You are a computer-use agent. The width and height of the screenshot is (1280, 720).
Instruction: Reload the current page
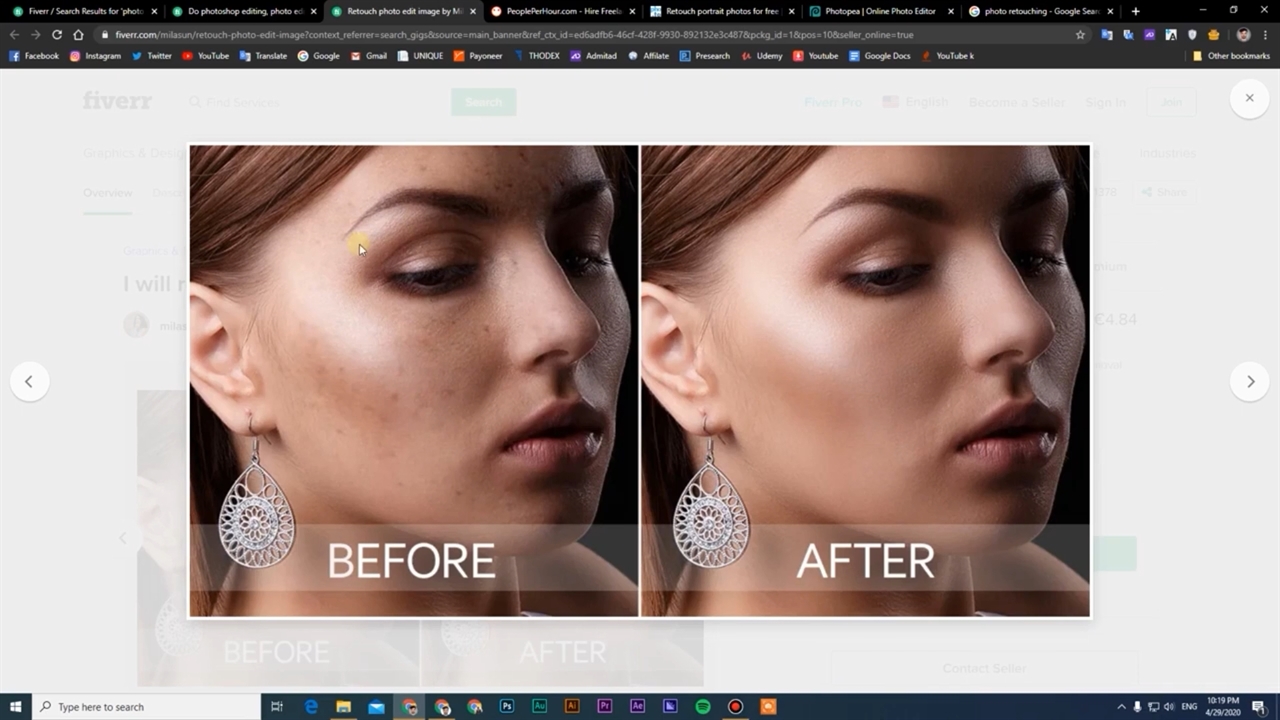[x=57, y=34]
